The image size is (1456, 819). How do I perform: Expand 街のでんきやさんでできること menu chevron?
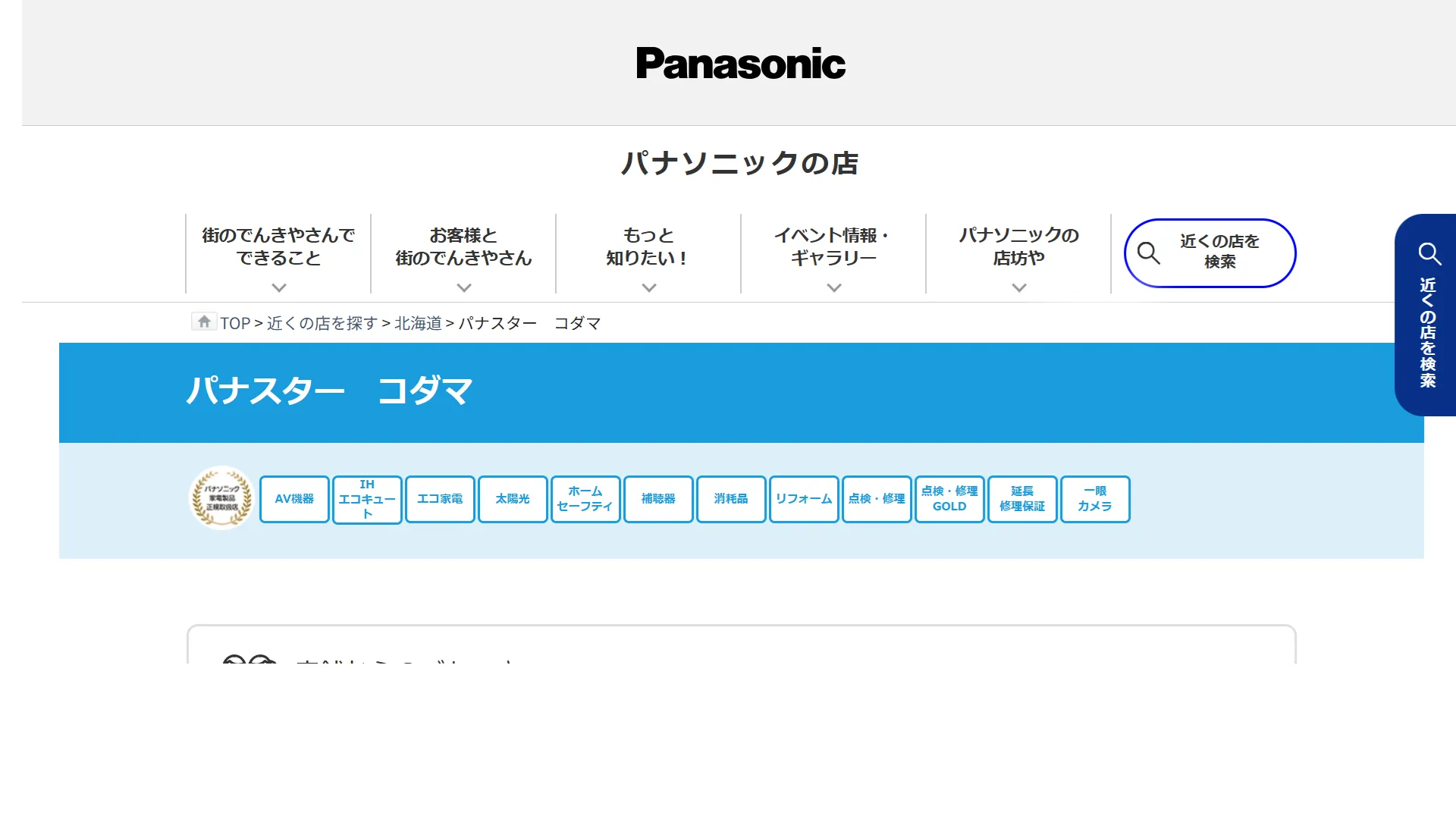click(x=279, y=287)
